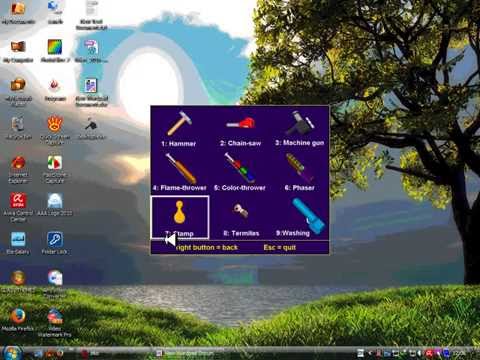Open My Network Places desktop icon
Image resolution: width=480 pixels, height=360 pixels.
18,92
